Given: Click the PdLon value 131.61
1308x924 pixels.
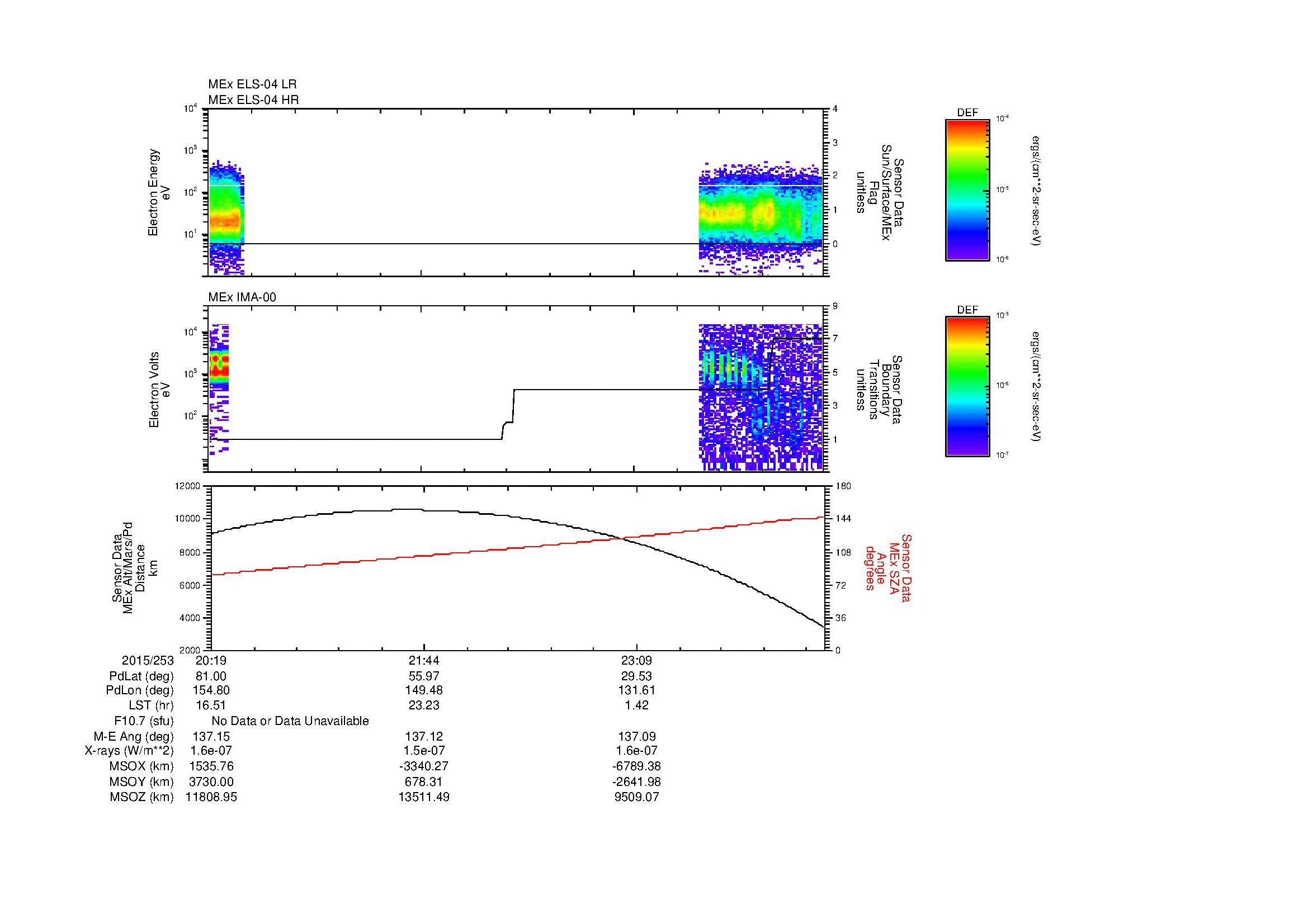Looking at the screenshot, I should (636, 690).
